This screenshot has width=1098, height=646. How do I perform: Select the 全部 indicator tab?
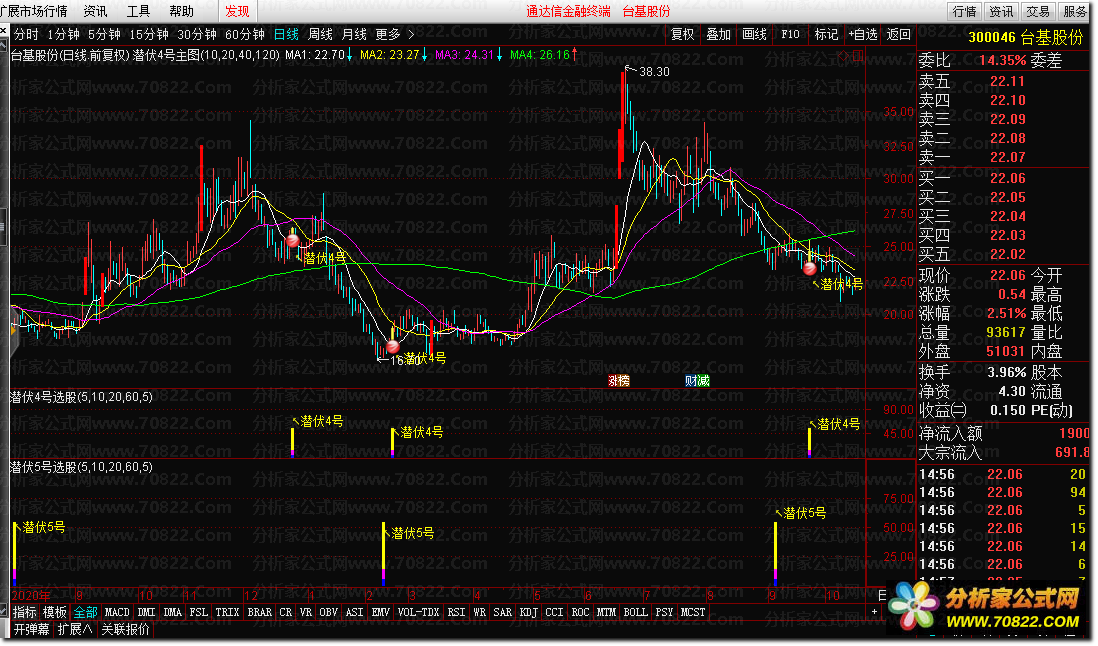pyautogui.click(x=85, y=612)
